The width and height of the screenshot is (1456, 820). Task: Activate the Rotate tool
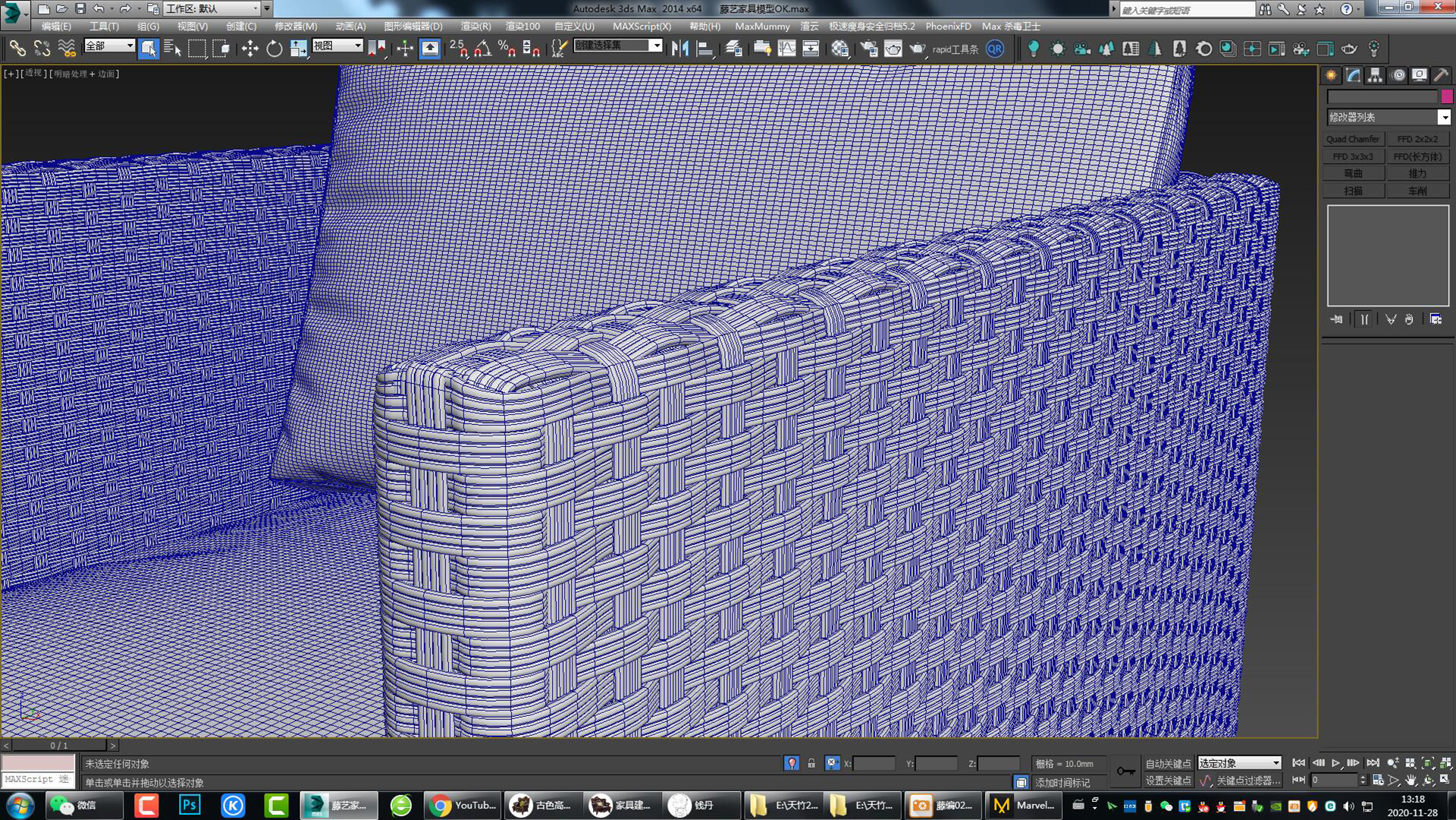(274, 49)
